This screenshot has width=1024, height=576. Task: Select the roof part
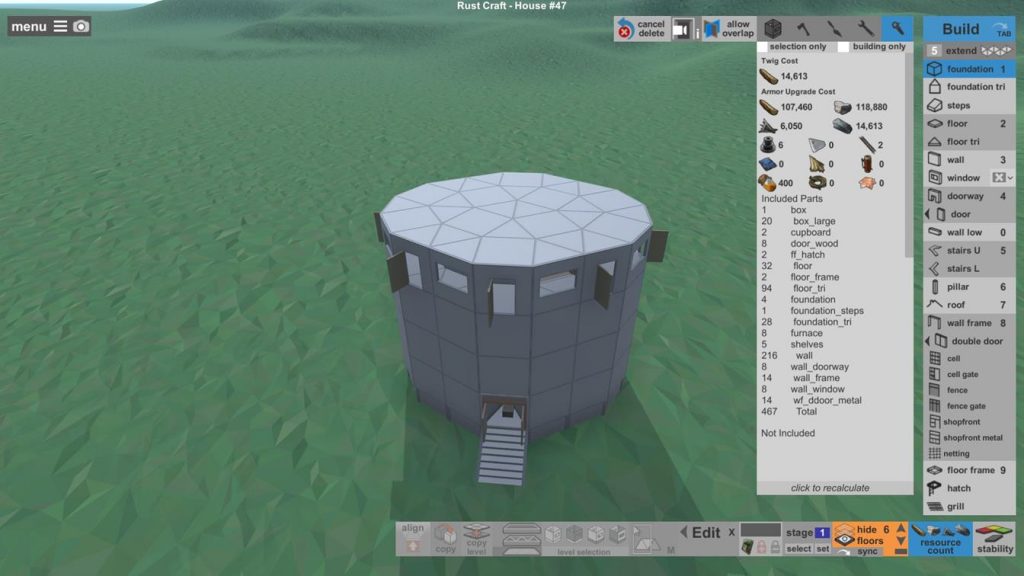pos(969,304)
